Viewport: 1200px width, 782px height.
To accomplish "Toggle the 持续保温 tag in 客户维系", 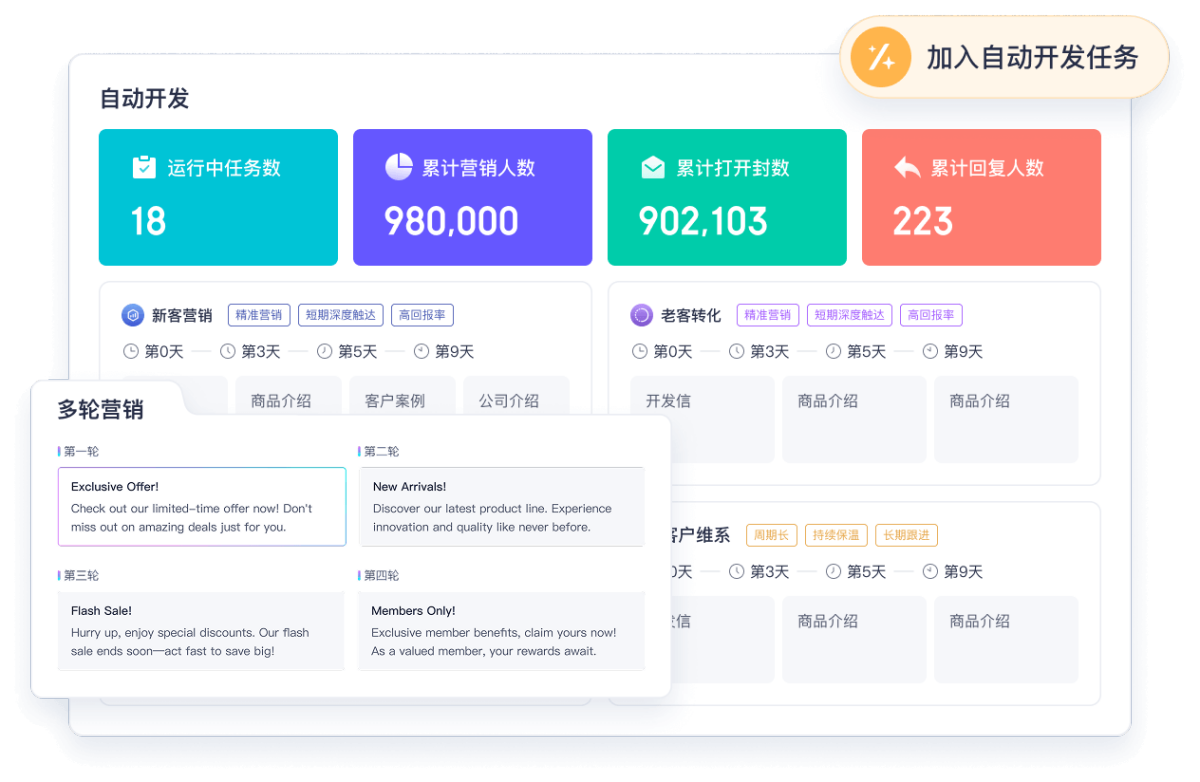I will (x=836, y=535).
